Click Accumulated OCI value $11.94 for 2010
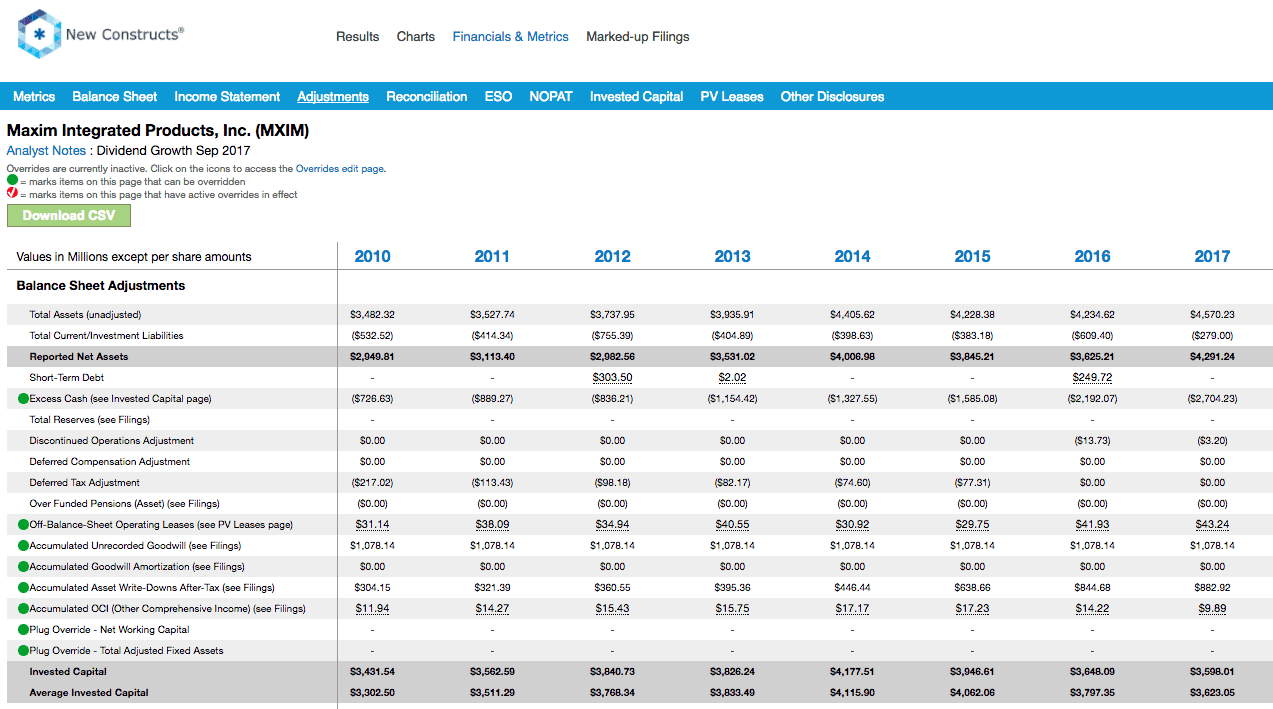This screenshot has width=1273, height=709. coord(372,609)
